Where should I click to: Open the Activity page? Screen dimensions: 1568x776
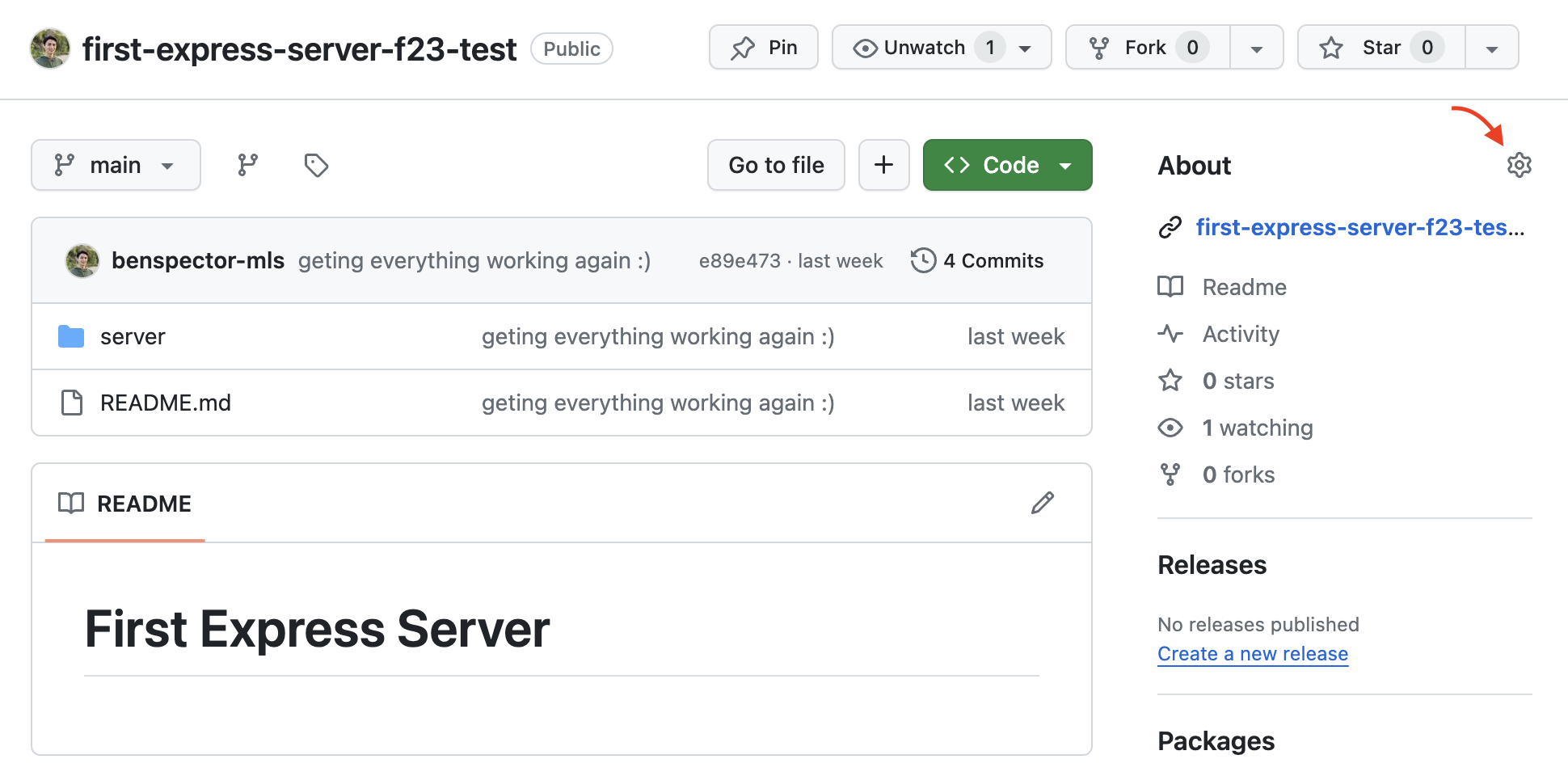point(1241,333)
